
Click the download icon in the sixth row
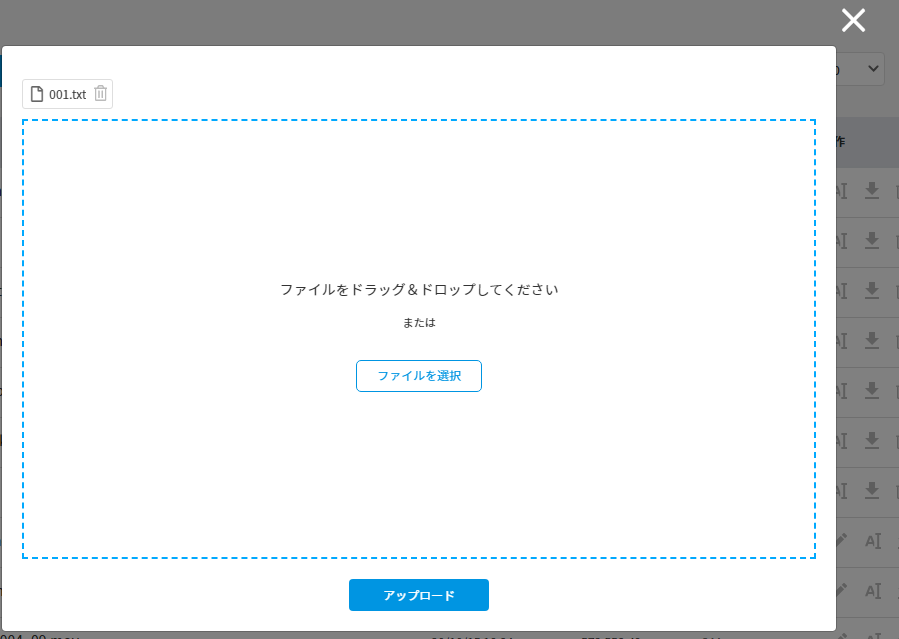point(872,440)
